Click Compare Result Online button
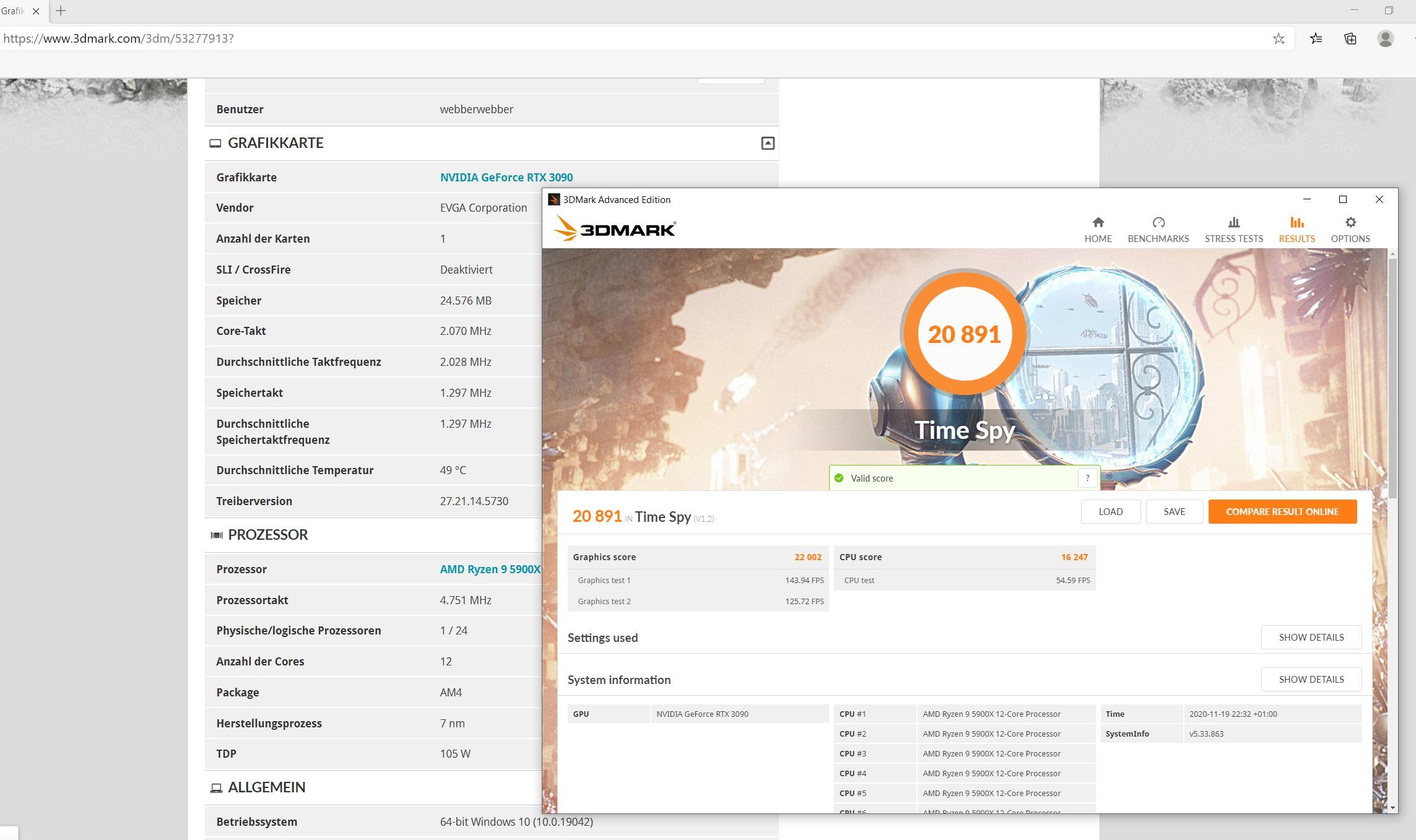The width and height of the screenshot is (1416, 840). pyautogui.click(x=1282, y=511)
